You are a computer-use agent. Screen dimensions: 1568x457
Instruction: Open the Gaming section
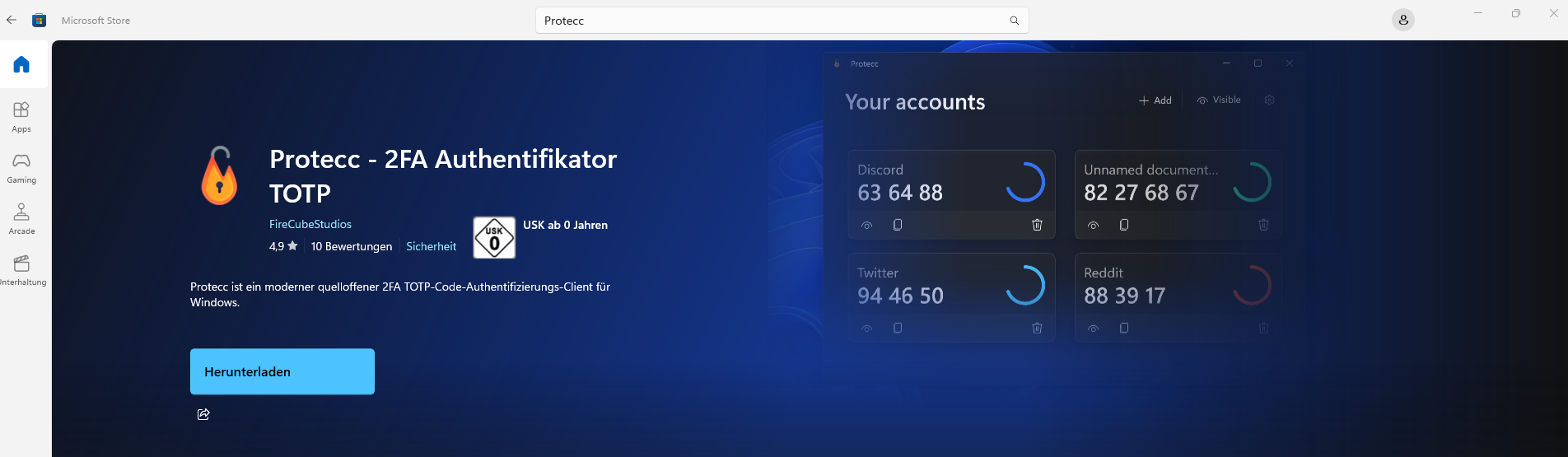point(21,167)
